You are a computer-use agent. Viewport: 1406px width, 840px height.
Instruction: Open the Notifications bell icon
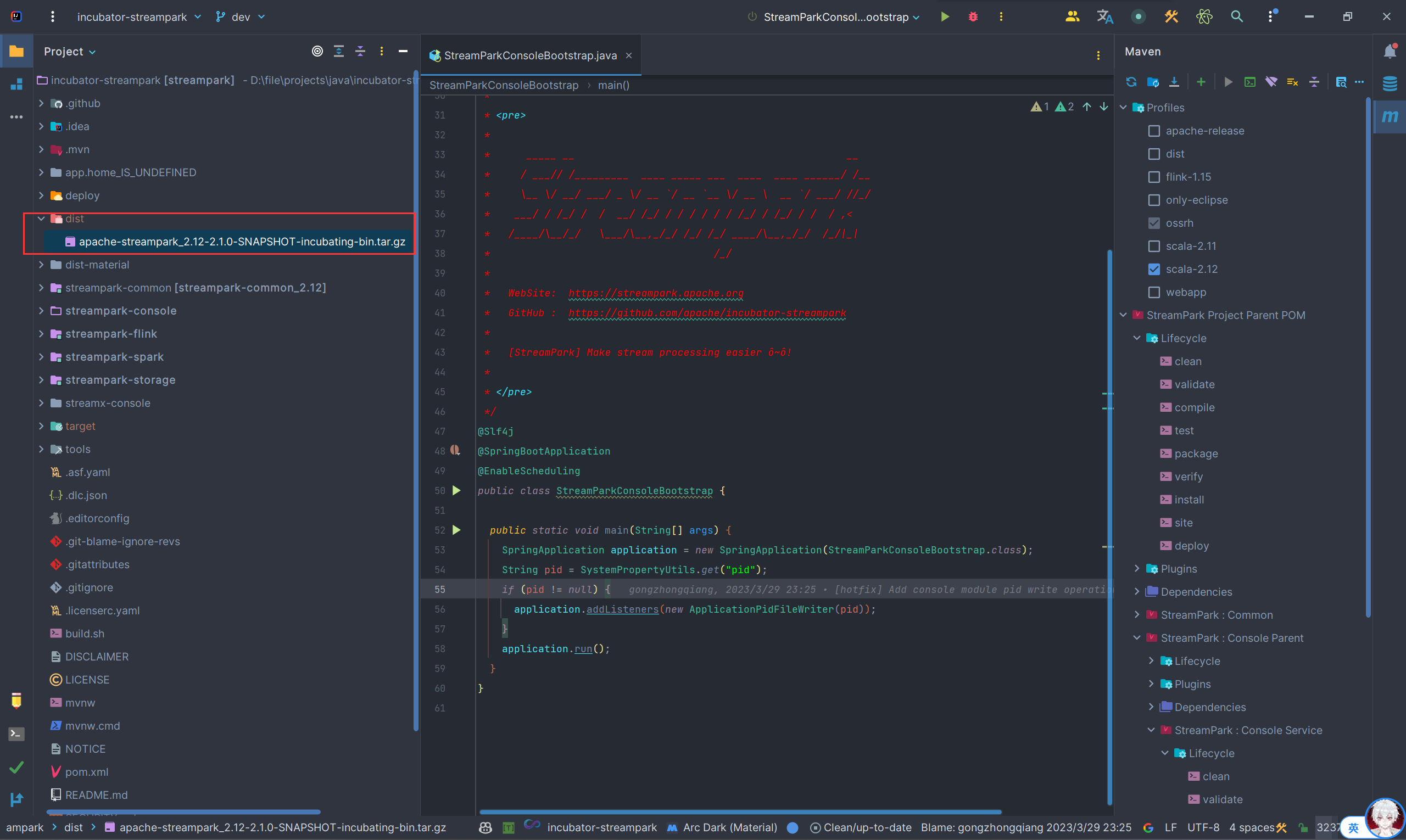click(x=1390, y=52)
